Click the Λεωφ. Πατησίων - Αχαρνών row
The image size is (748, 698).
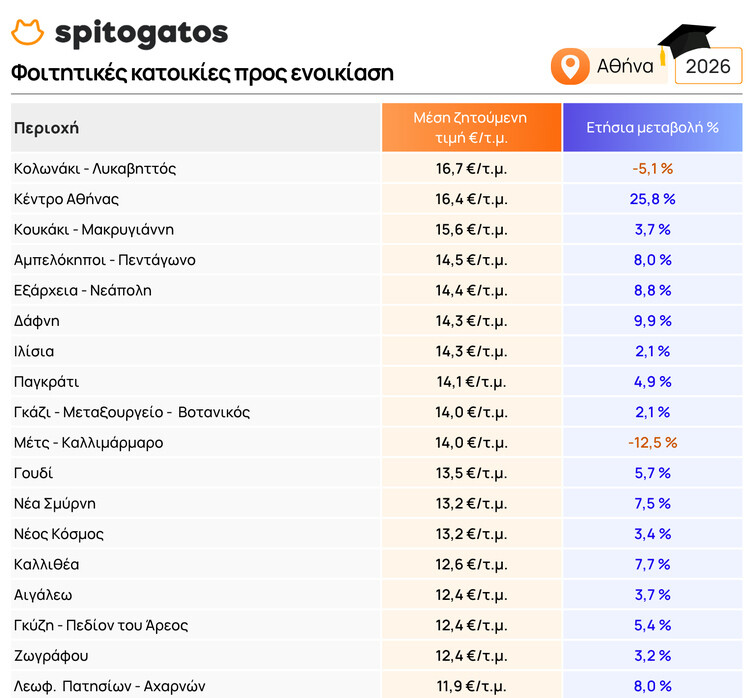376,685
